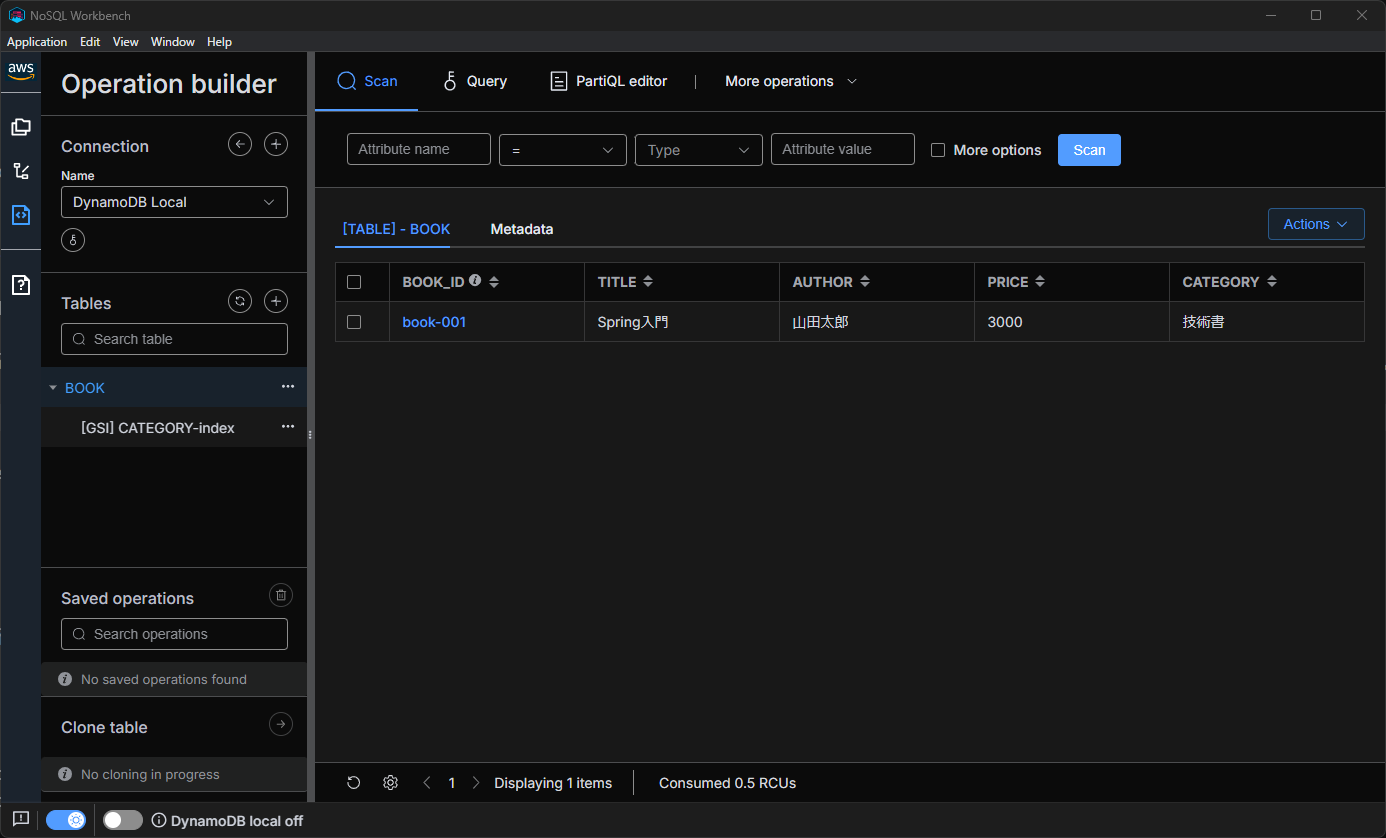The height and width of the screenshot is (838, 1386).
Task: Open the data modeler sidebar icon
Action: tap(21, 127)
